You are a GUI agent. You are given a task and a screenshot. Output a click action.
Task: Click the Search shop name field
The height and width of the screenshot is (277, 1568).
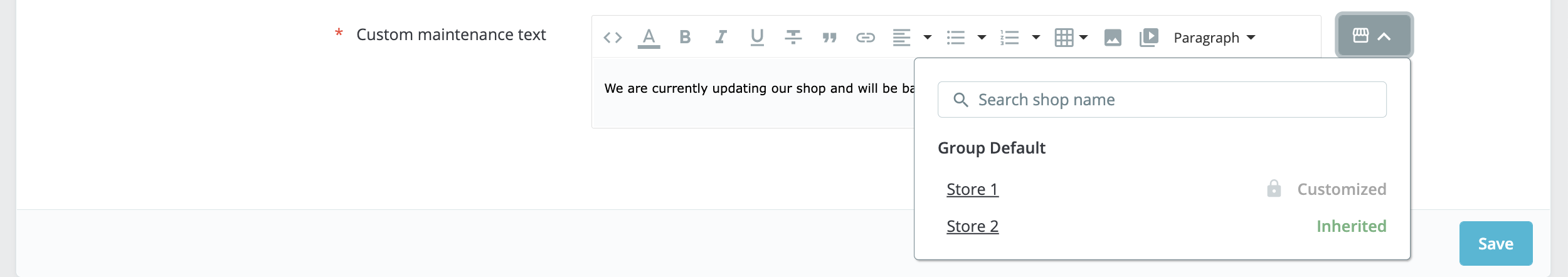1162,100
